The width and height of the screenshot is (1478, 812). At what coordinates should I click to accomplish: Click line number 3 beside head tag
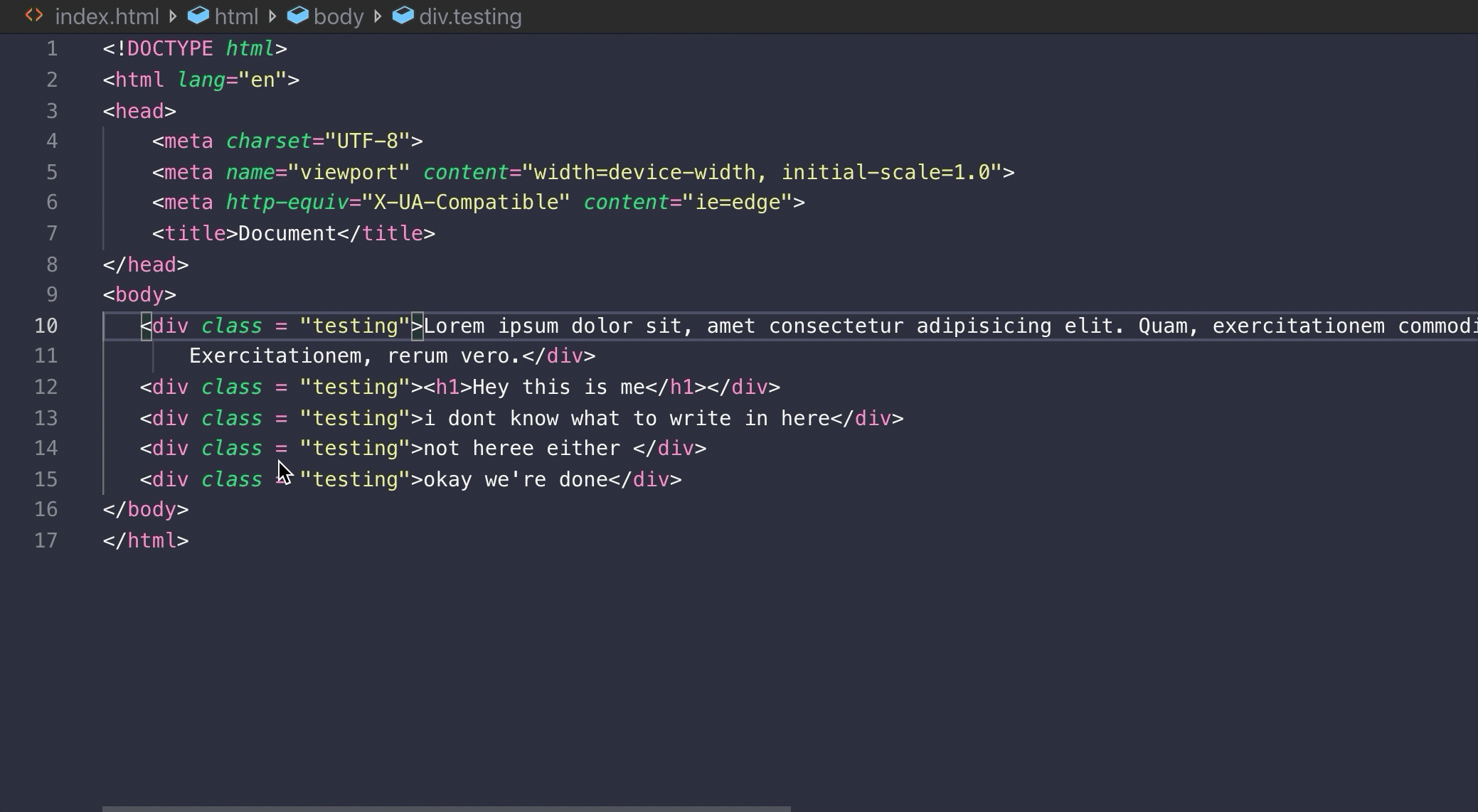click(52, 111)
